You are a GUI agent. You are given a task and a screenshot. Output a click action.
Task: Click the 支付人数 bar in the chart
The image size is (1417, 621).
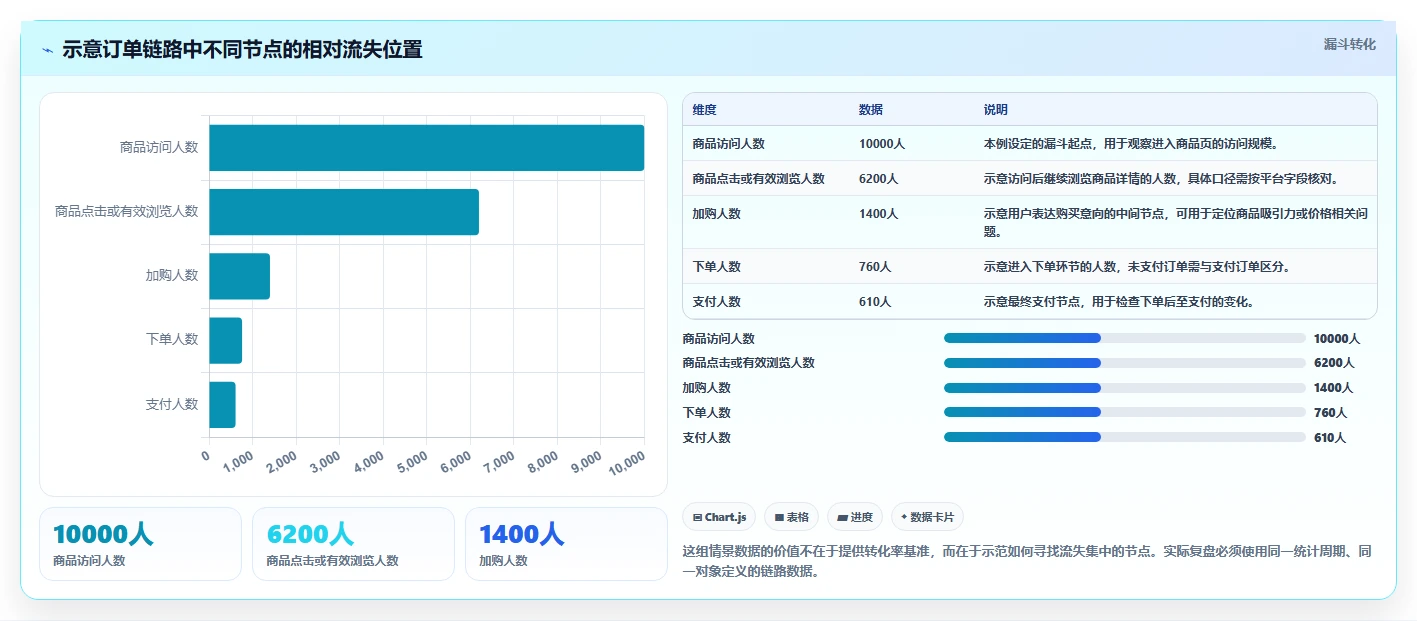tap(222, 404)
